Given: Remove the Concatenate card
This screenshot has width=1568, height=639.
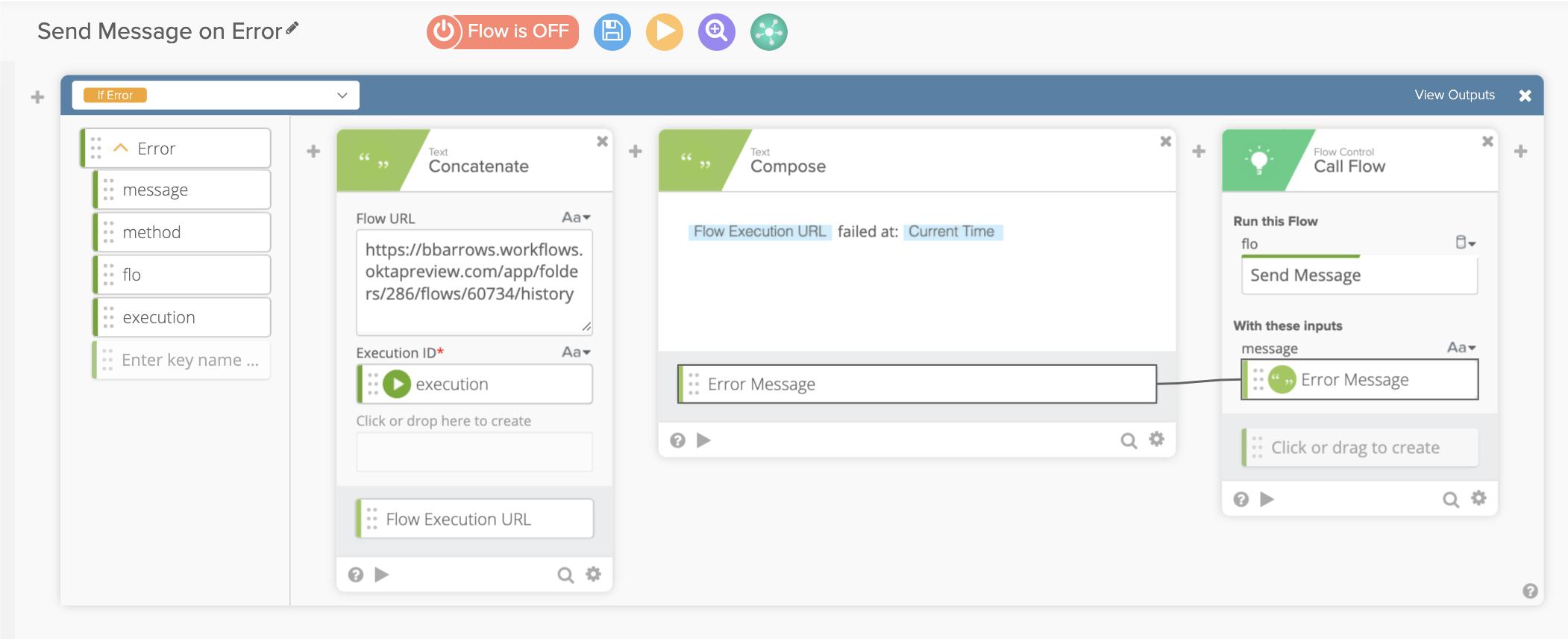Looking at the screenshot, I should click(x=602, y=141).
